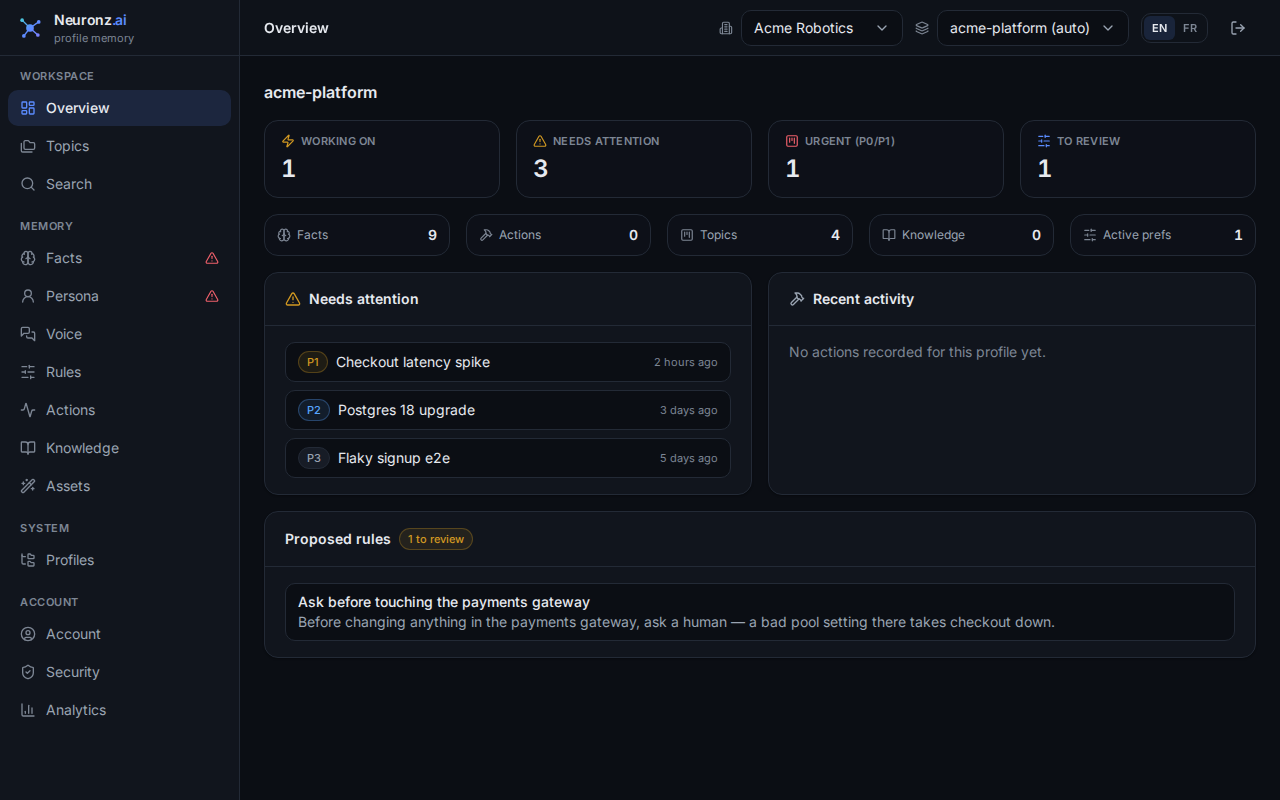Go to Profiles under System
The image size is (1280, 800).
click(x=119, y=560)
